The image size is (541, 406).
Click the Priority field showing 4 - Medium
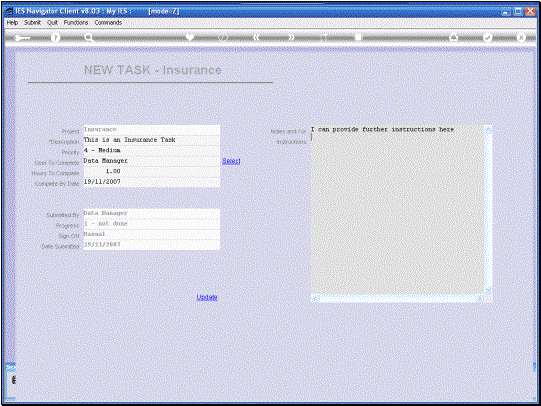[151, 150]
